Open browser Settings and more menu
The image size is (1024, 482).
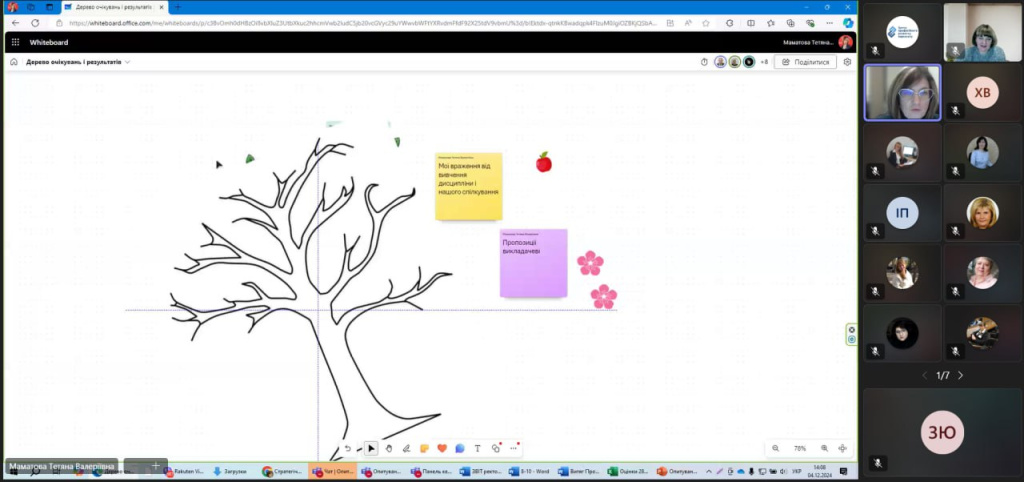coord(830,22)
